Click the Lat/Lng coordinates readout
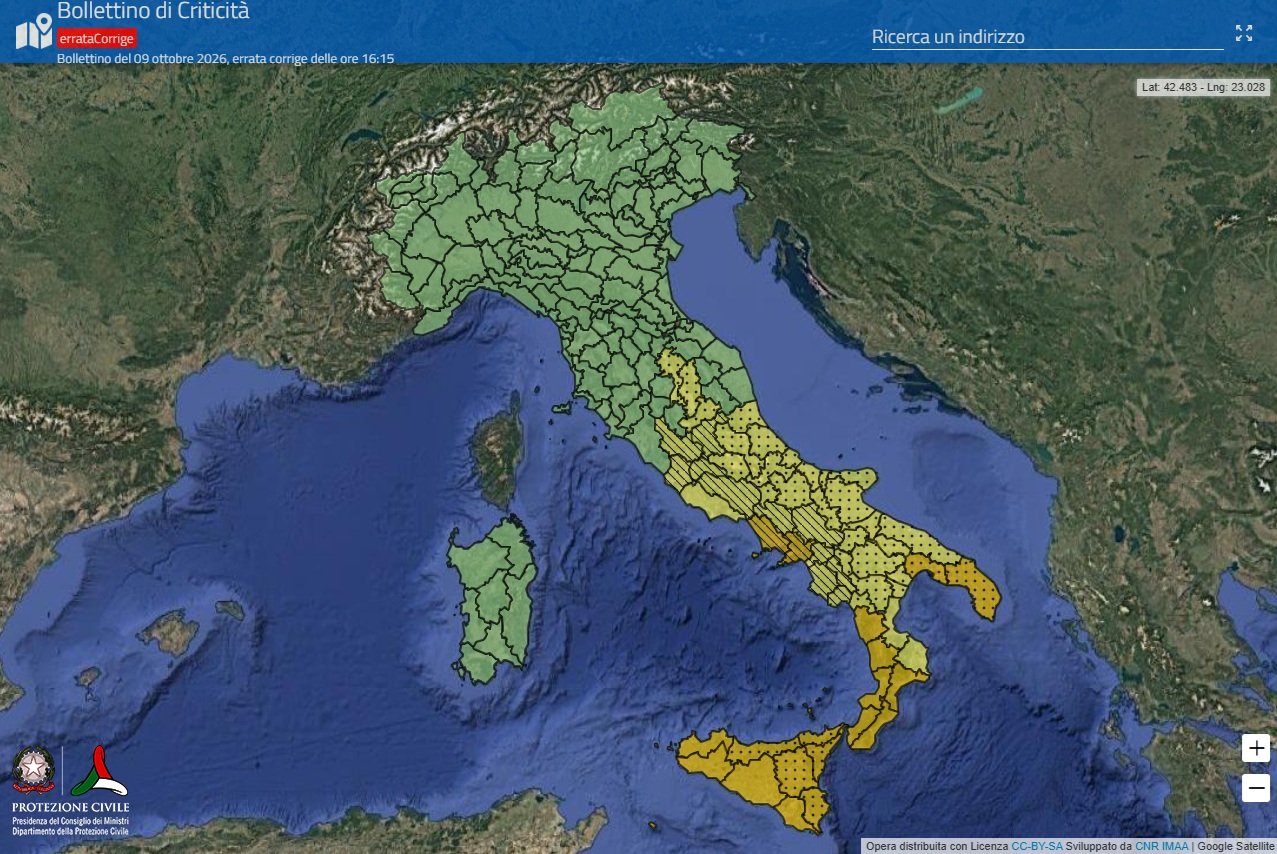This screenshot has height=854, width=1277. [1204, 87]
